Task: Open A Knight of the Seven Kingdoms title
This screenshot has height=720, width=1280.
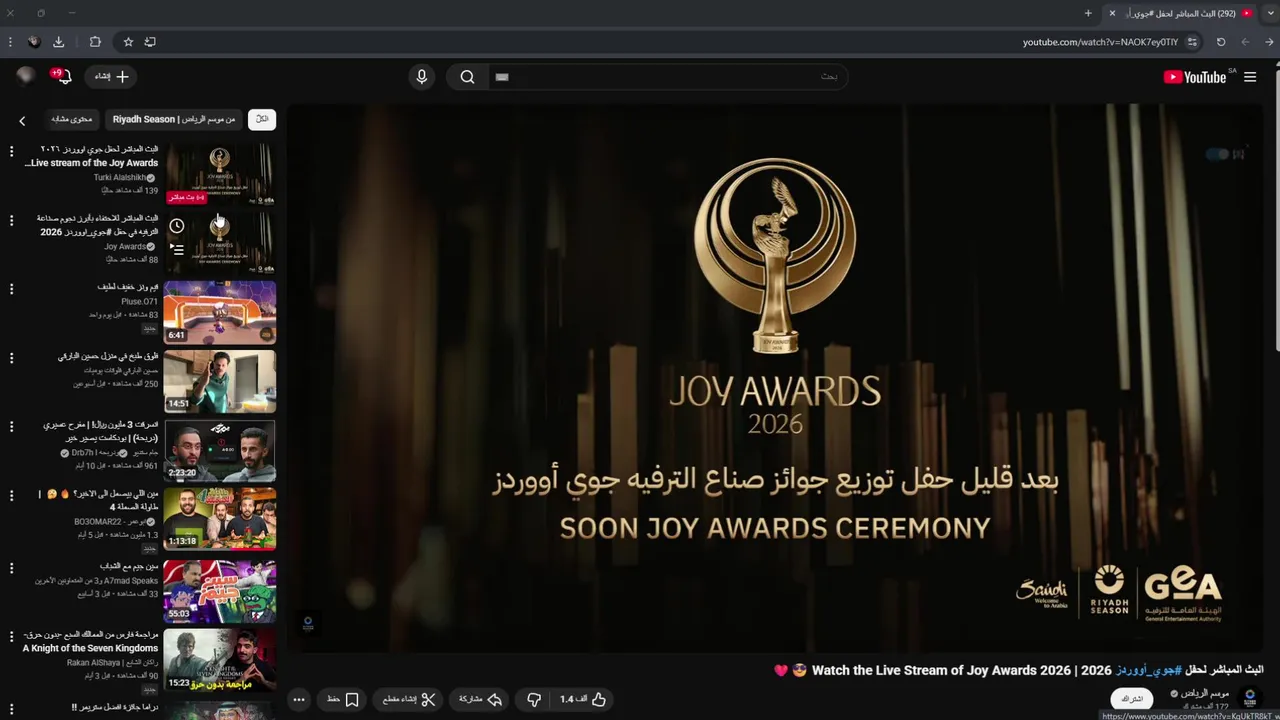Action: click(x=91, y=648)
